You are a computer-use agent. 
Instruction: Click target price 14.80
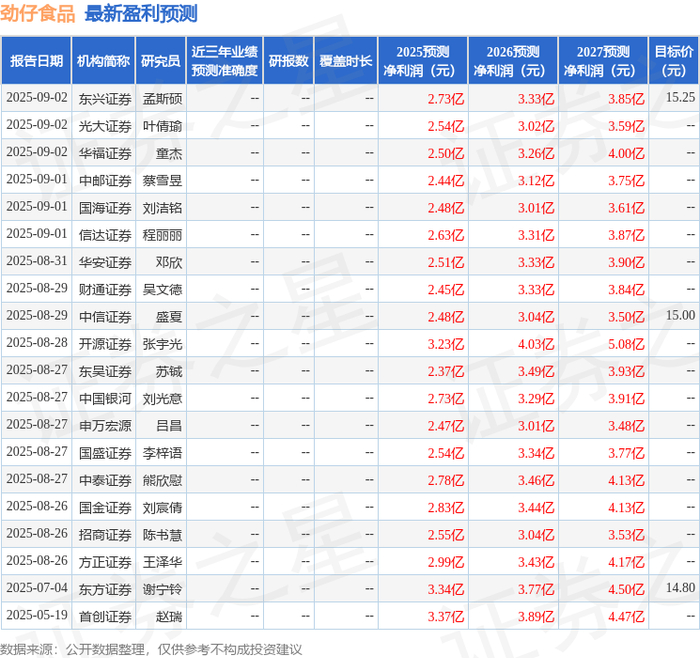pos(680,587)
